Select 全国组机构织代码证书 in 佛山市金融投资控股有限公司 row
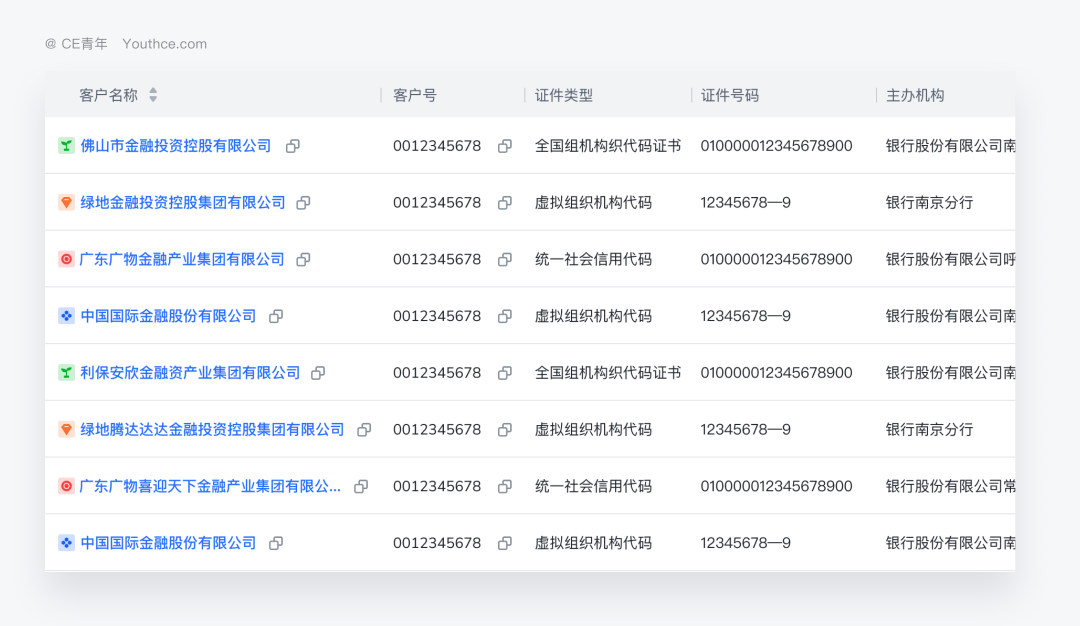Viewport: 1080px width, 626px height. tap(608, 146)
